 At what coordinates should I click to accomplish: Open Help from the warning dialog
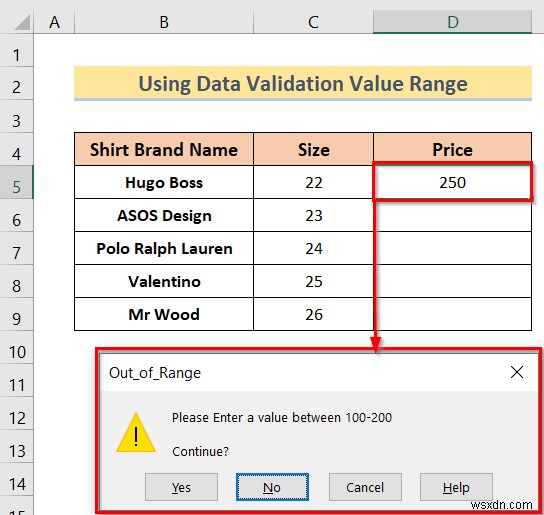[456, 487]
